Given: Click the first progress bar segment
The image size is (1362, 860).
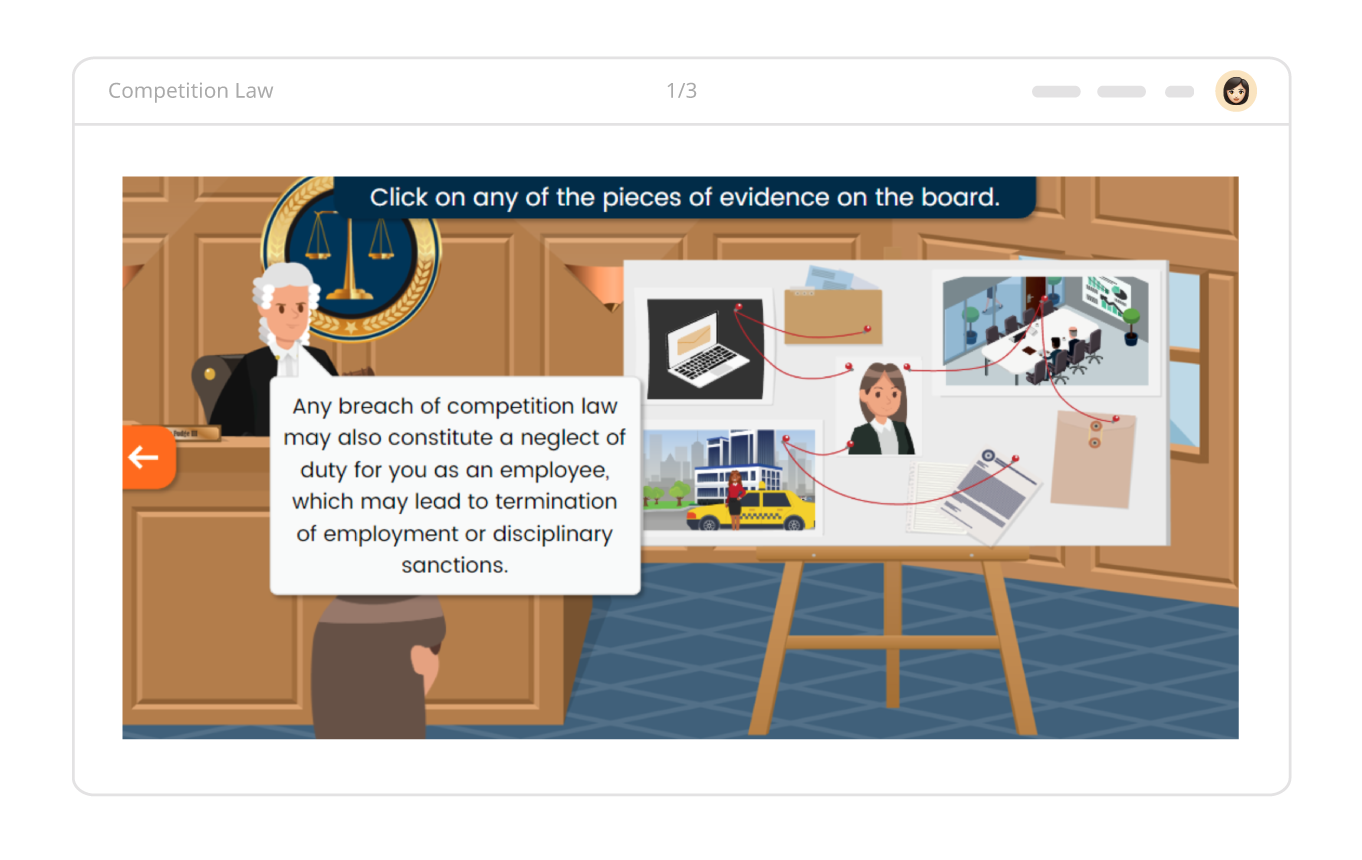Looking at the screenshot, I should [x=1055, y=91].
